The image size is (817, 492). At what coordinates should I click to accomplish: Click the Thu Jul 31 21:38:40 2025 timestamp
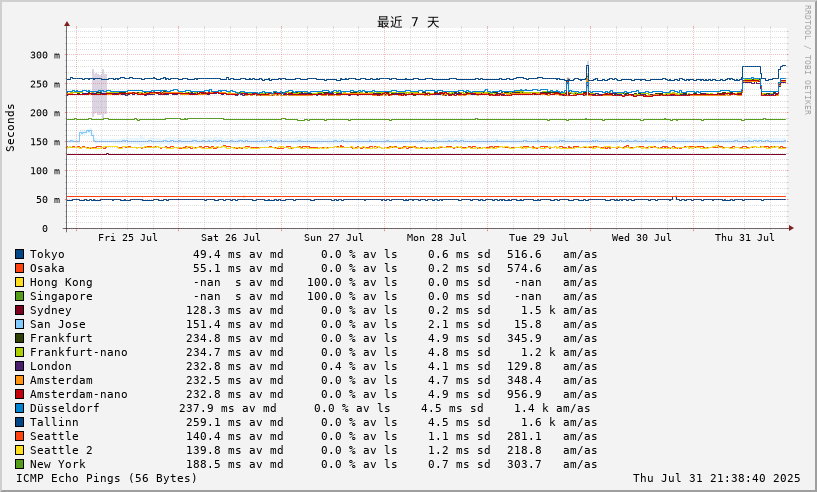tap(716, 478)
